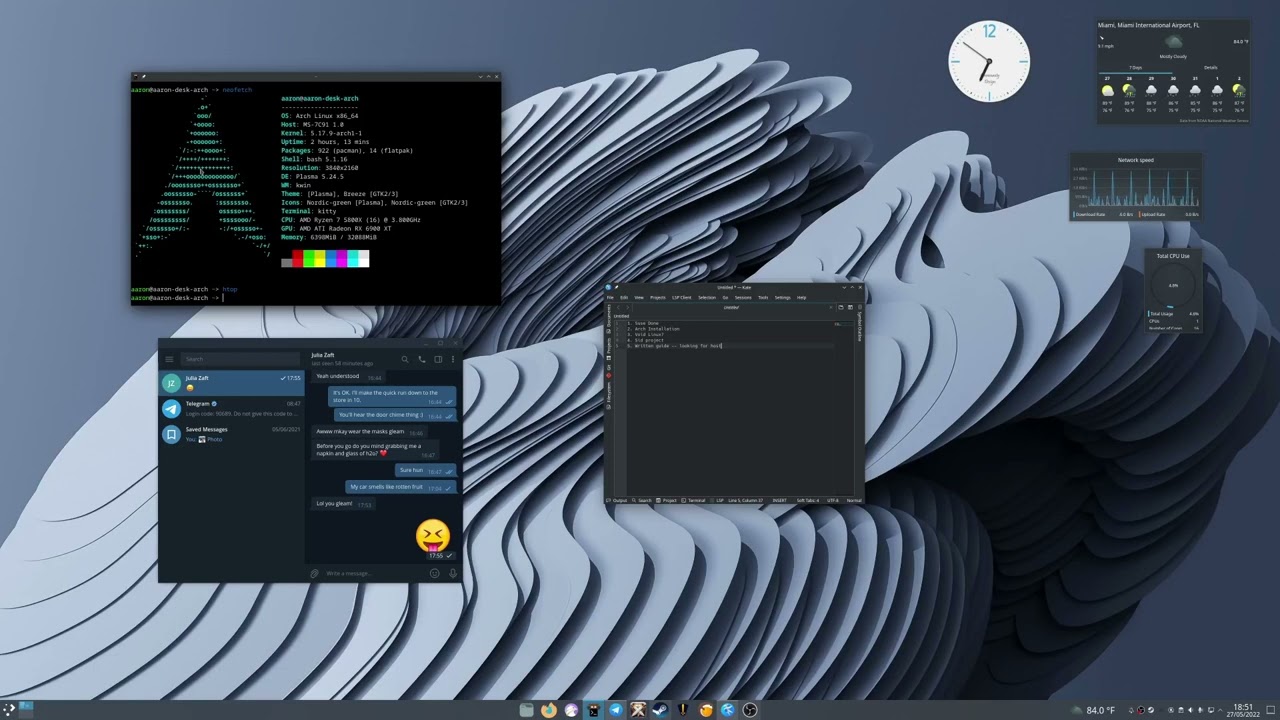1280x720 pixels.
Task: Open the emoji picker in Telegram
Action: point(434,573)
